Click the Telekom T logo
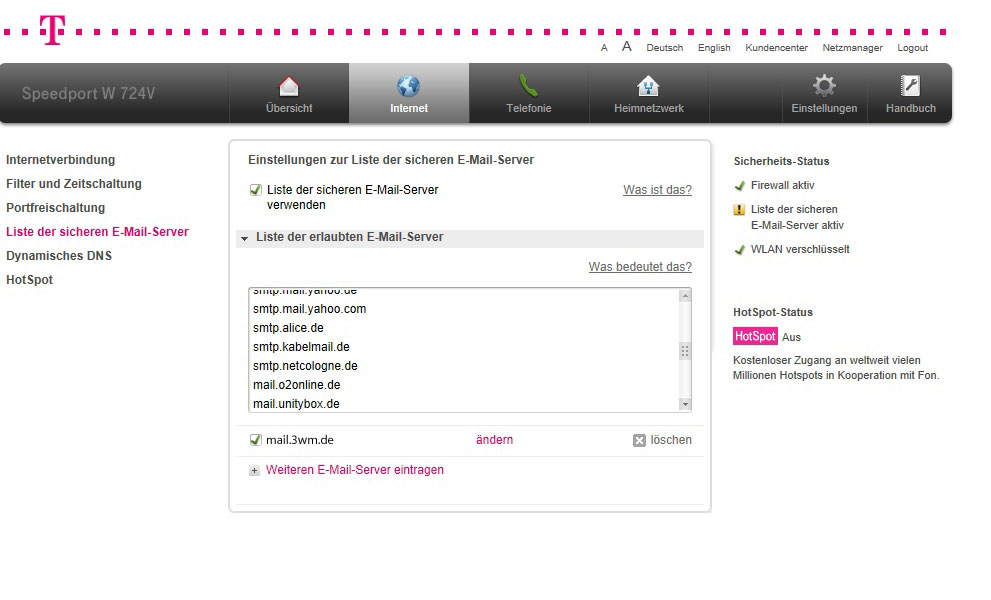Viewport: 991px width, 600px height. pyautogui.click(x=52, y=30)
